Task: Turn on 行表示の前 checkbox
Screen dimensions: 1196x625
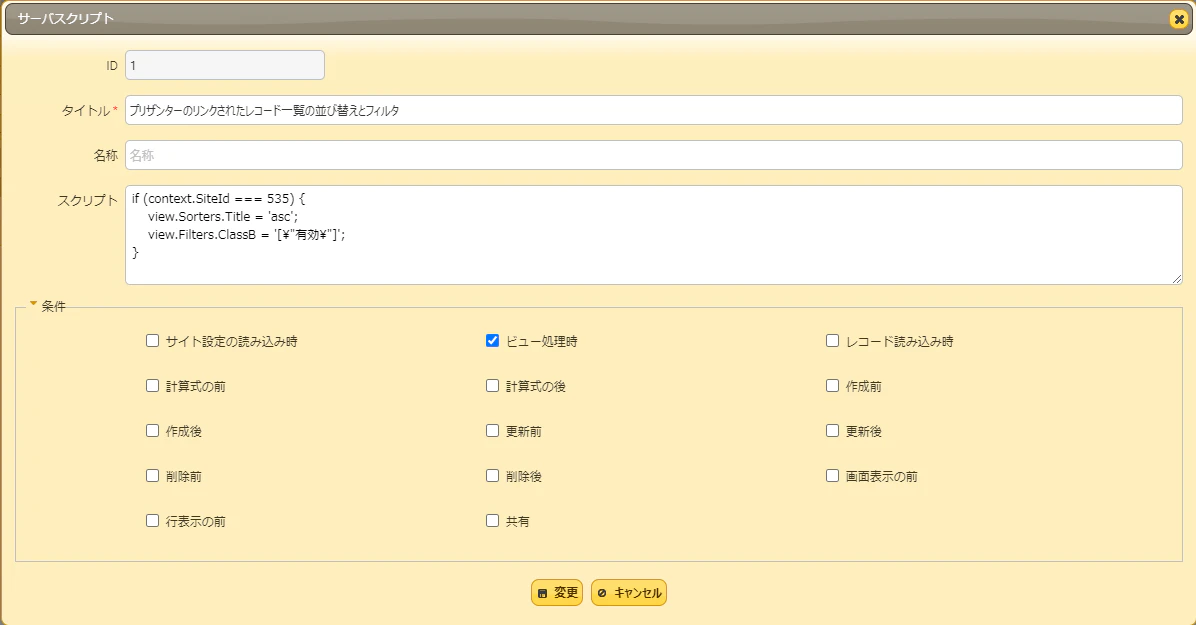Action: pos(153,521)
